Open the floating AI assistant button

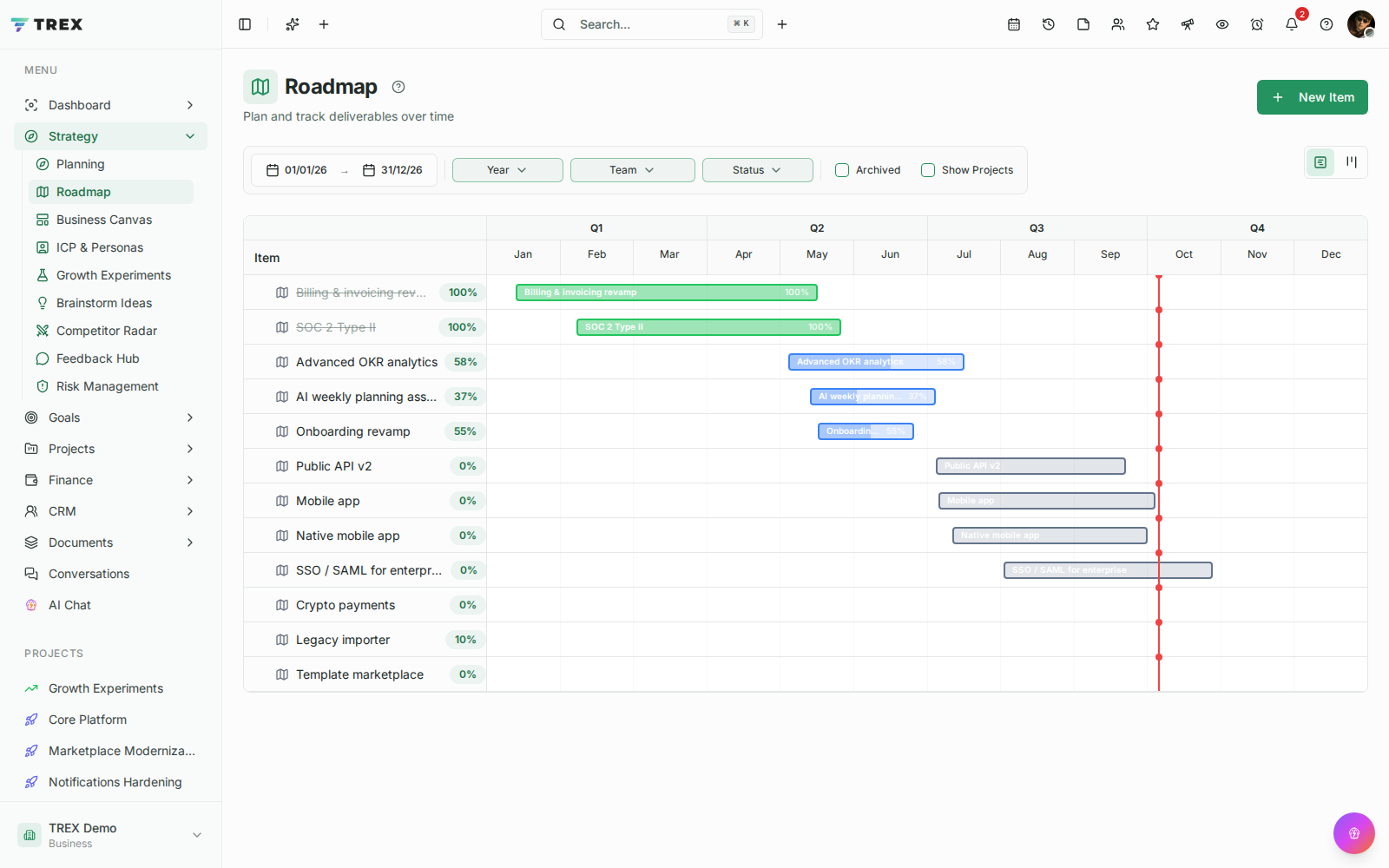tap(1354, 833)
